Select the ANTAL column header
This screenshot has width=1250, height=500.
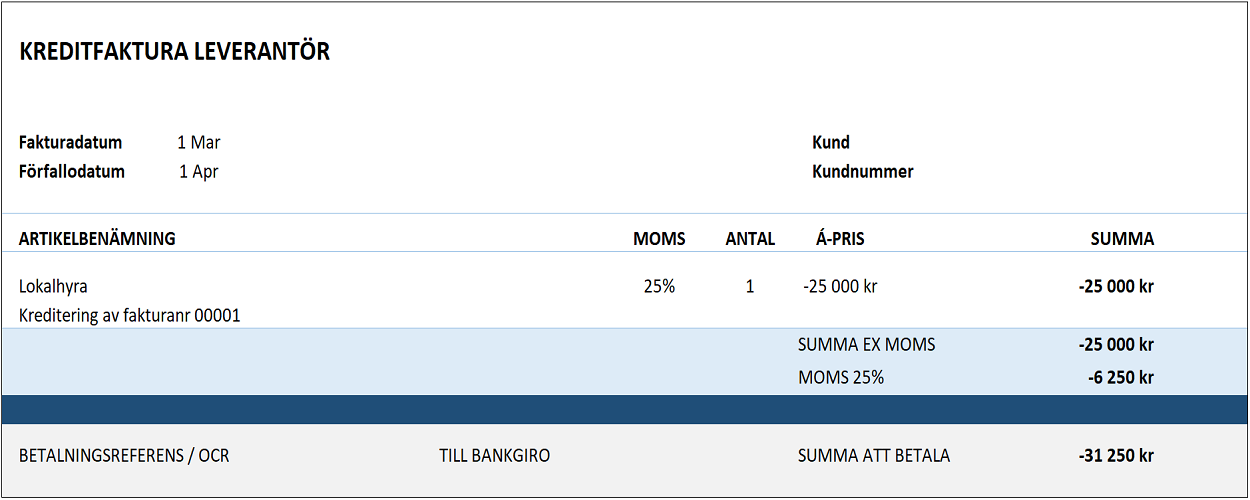click(750, 239)
